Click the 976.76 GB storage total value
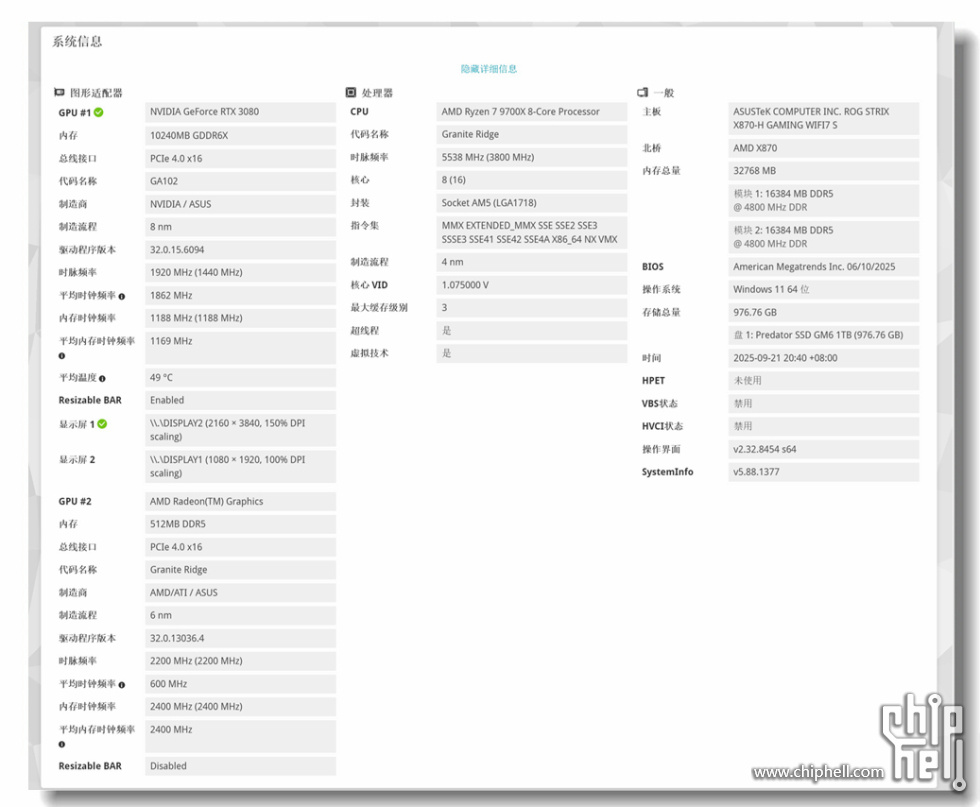Image resolution: width=980 pixels, height=807 pixels. [x=824, y=313]
